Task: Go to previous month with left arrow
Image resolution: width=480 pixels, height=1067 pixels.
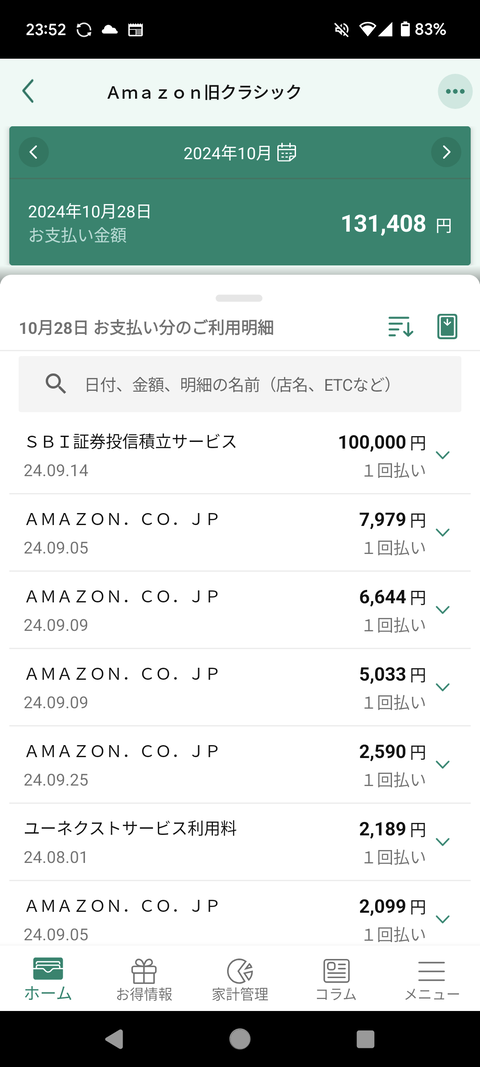Action: 34,152
